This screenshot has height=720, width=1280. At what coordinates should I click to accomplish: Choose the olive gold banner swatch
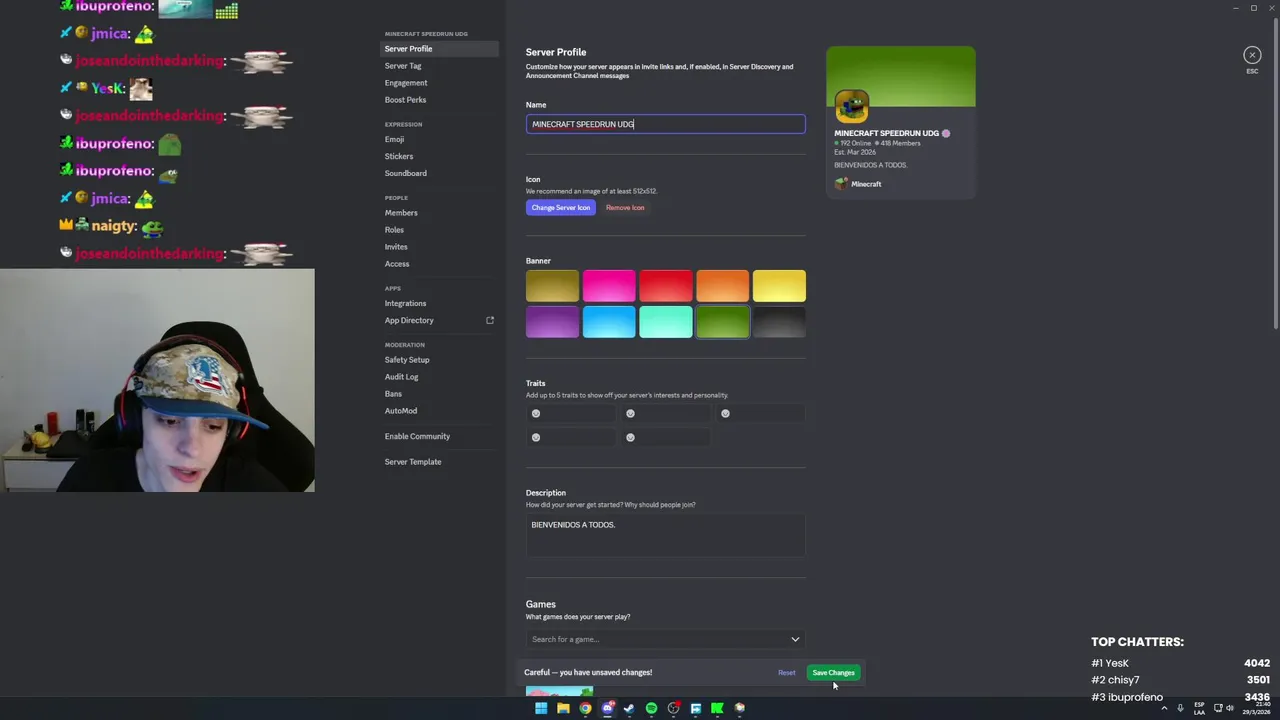click(552, 286)
